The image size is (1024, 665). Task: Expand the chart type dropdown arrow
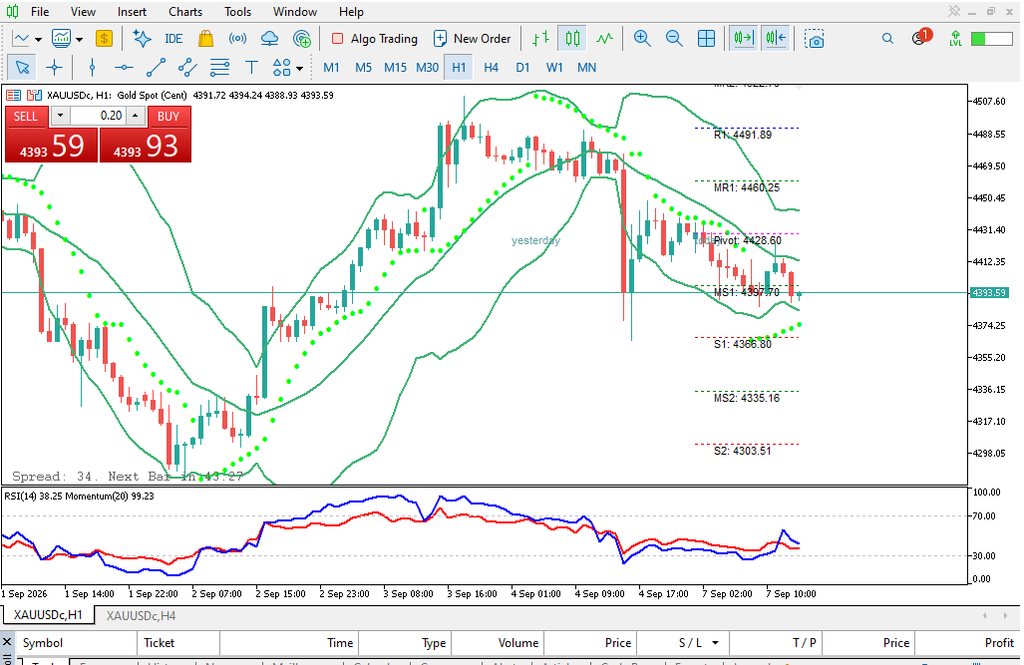click(39, 39)
